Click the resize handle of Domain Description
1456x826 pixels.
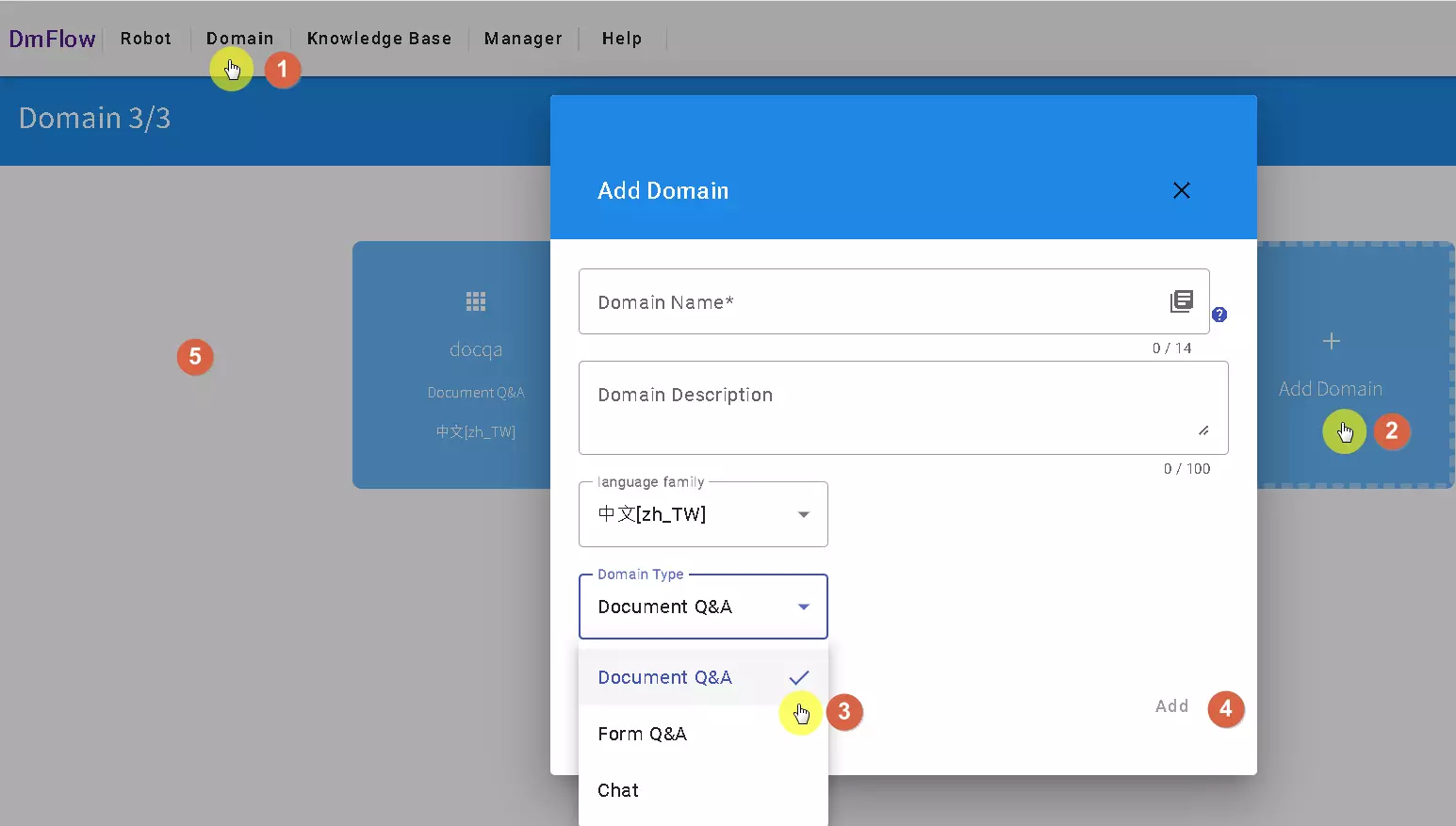tap(1203, 430)
